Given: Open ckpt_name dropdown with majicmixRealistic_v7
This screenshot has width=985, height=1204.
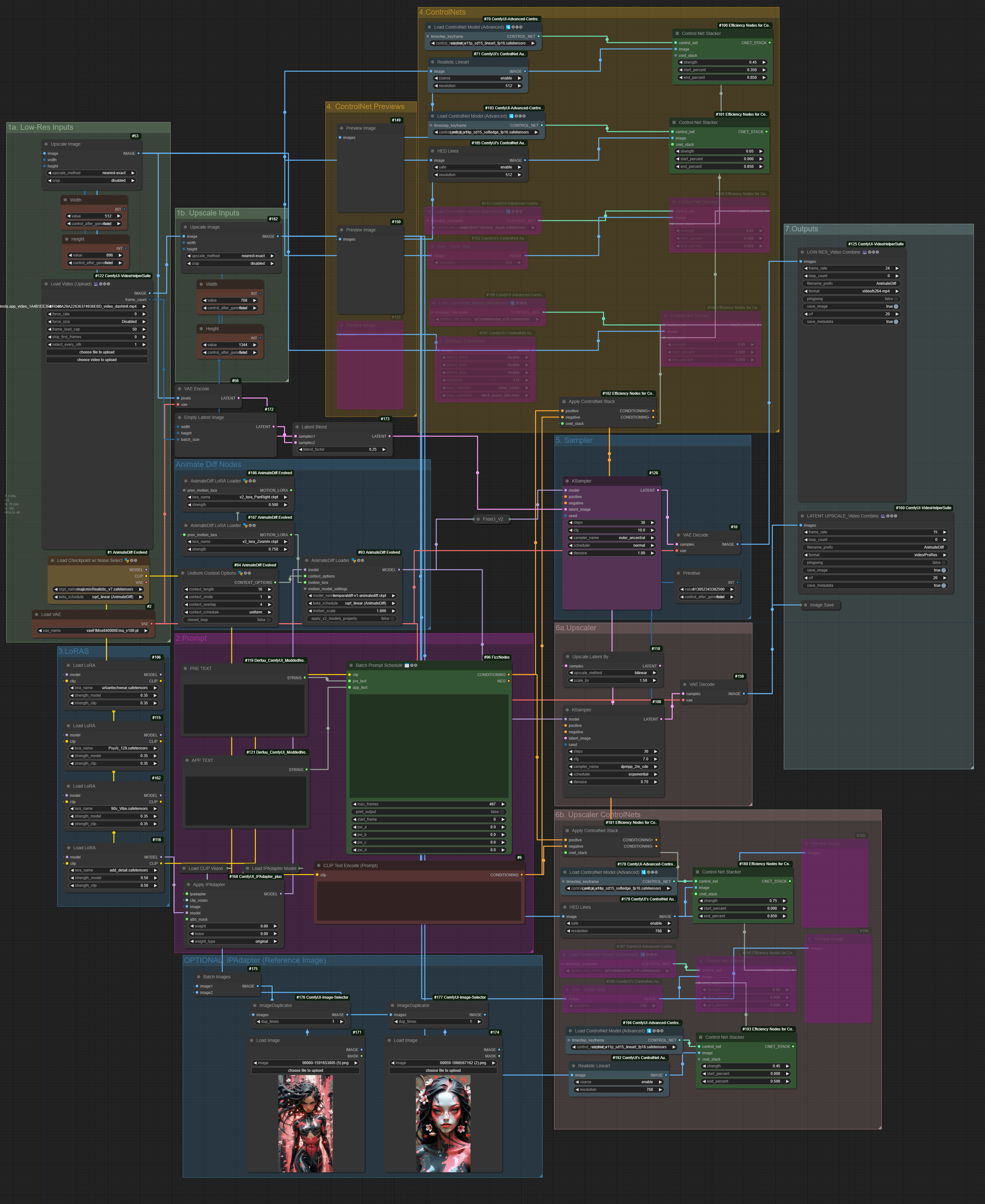Looking at the screenshot, I should [x=98, y=589].
